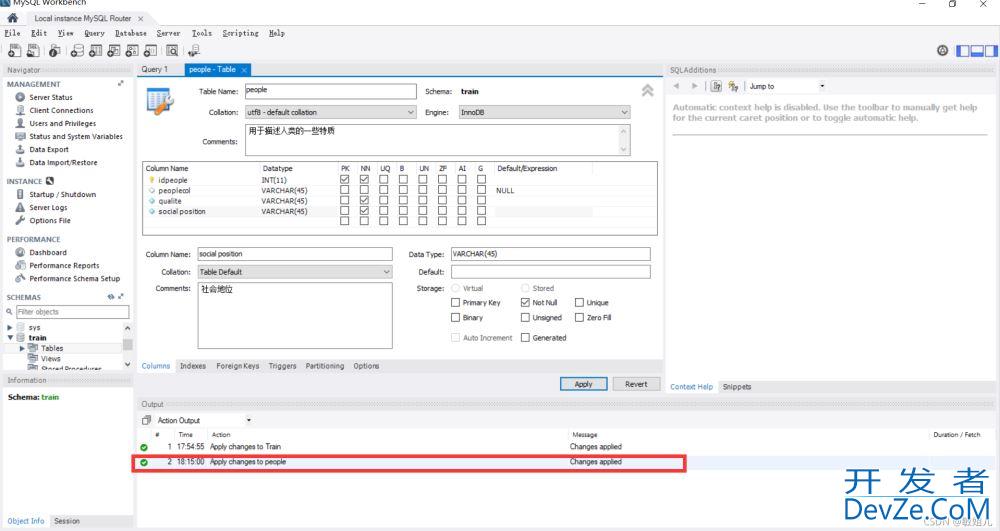1000x531 pixels.
Task: Create a new SQL tab icon
Action: pyautogui.click(x=14, y=50)
